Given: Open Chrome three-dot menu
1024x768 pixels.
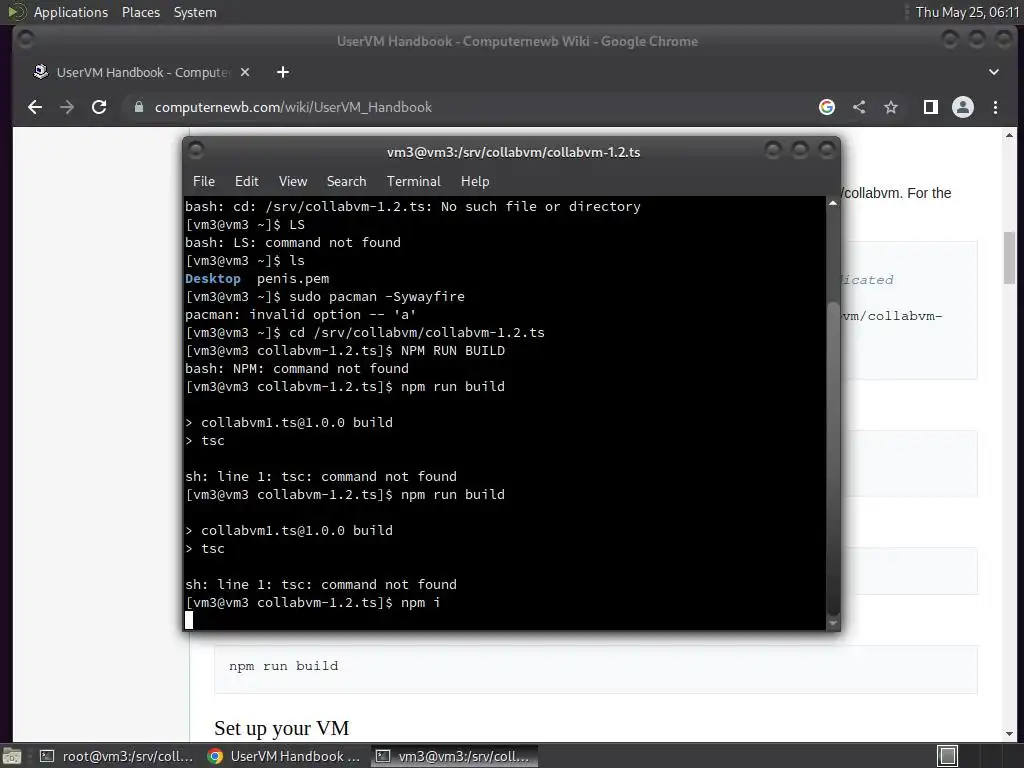Looking at the screenshot, I should pyautogui.click(x=995, y=107).
